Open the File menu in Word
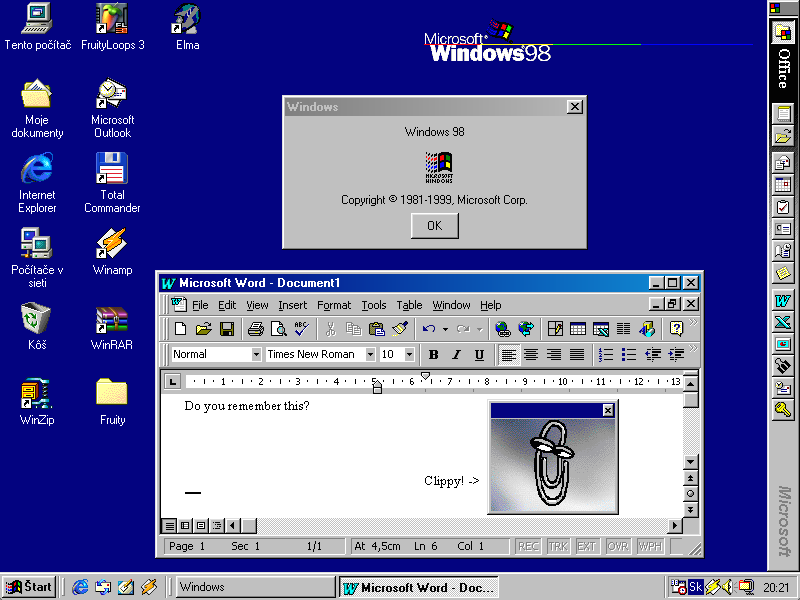This screenshot has width=800, height=600. 200,305
